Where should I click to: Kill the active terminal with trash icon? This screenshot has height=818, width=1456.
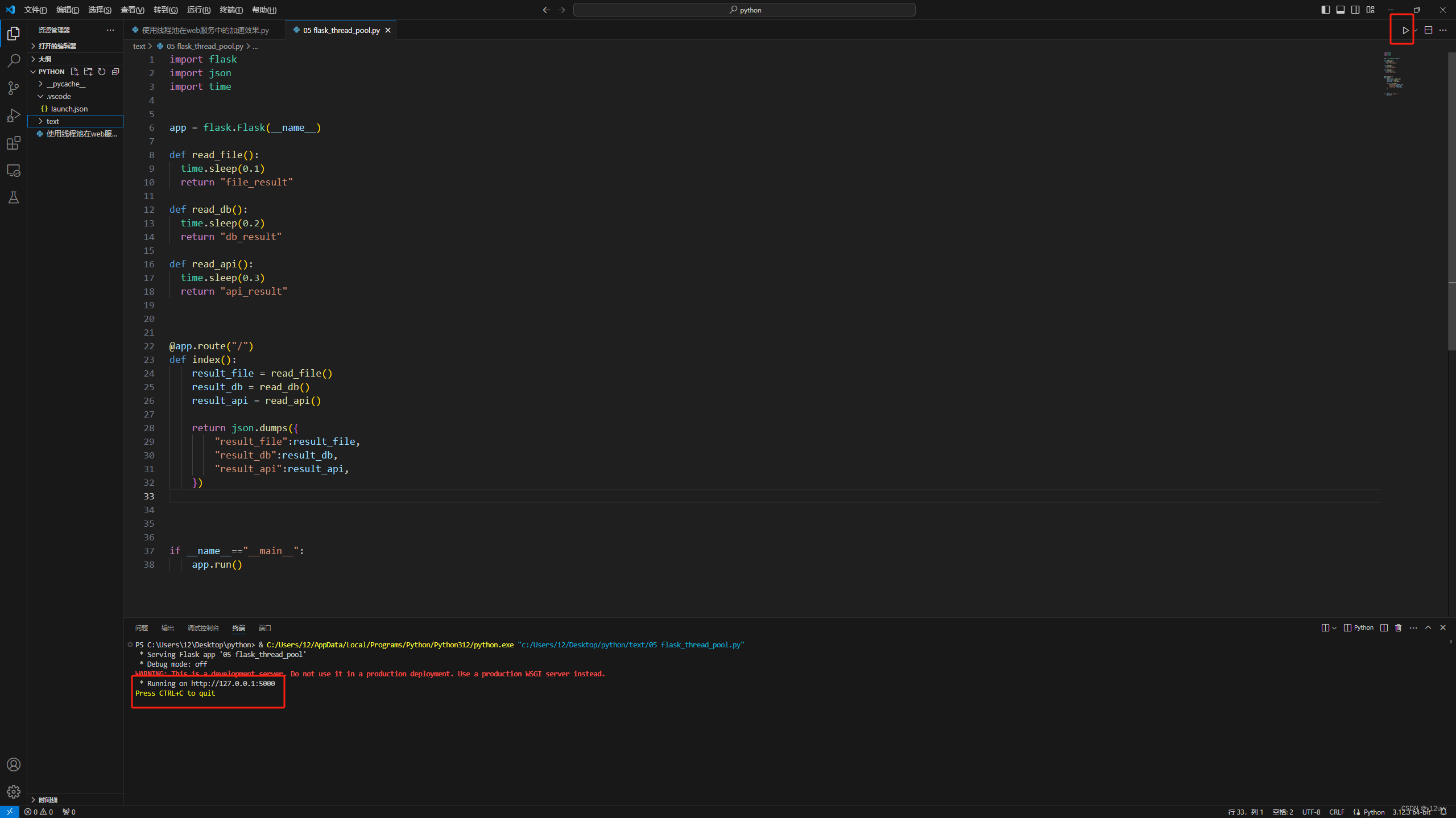pos(1399,627)
